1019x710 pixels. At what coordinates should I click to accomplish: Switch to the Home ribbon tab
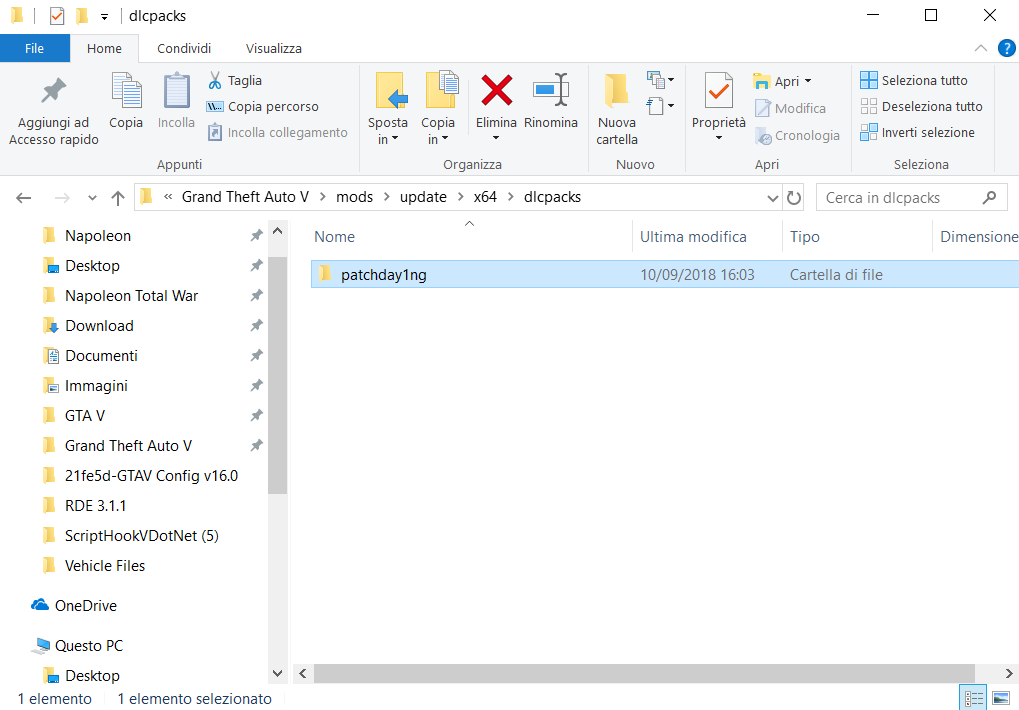point(104,49)
